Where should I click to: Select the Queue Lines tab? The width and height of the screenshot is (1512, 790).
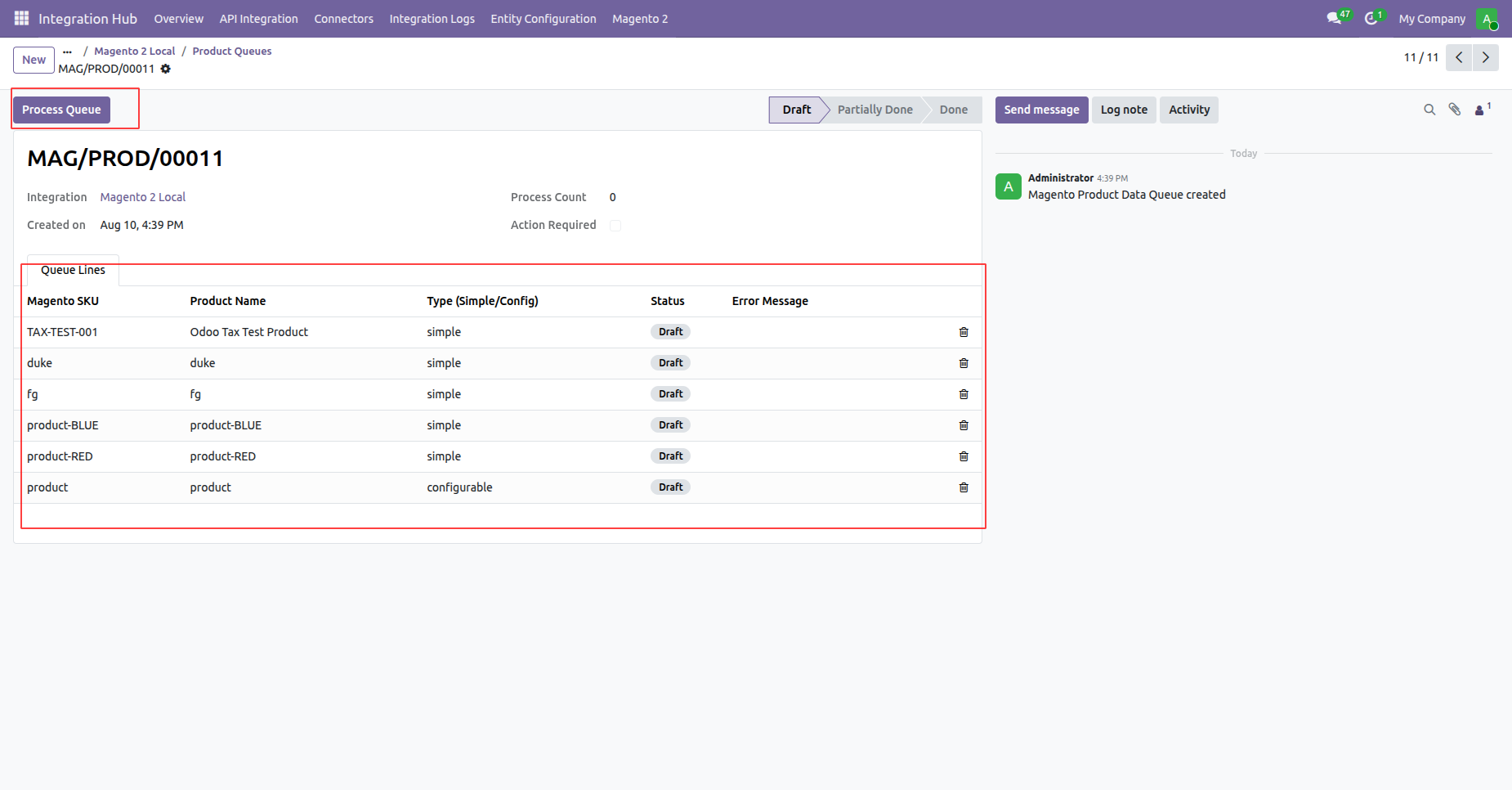tap(73, 270)
